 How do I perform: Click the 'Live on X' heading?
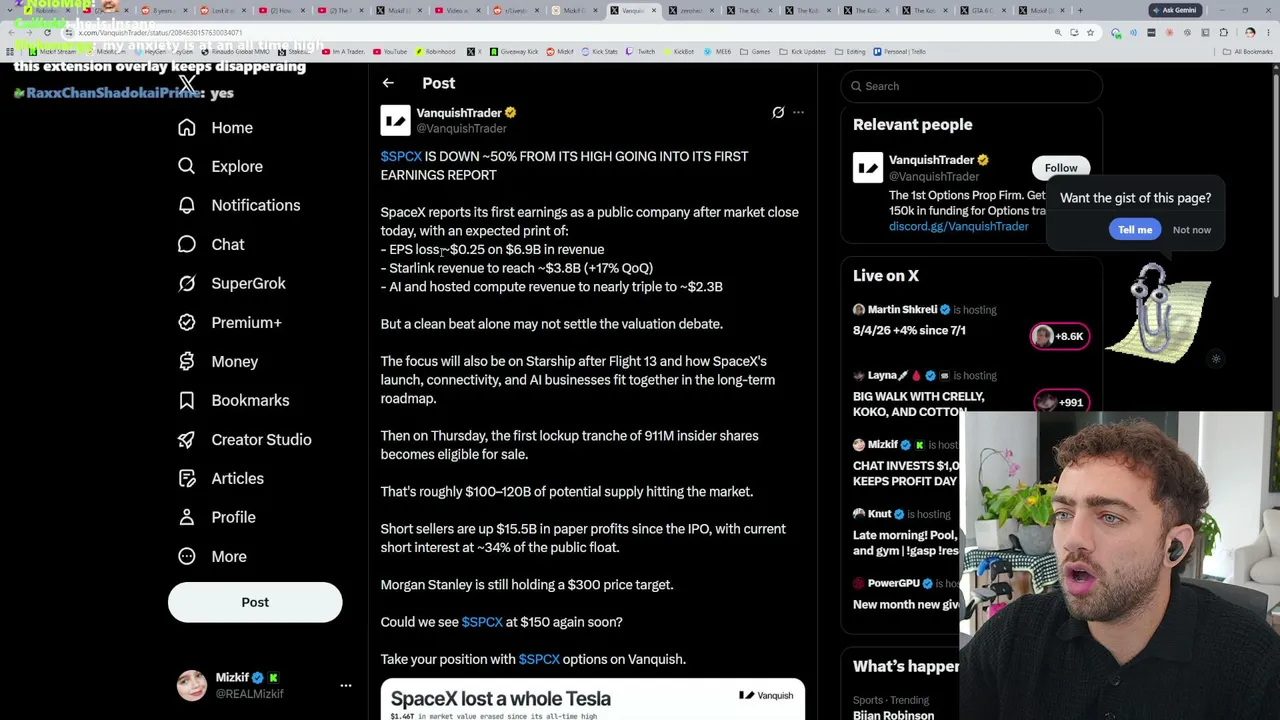(886, 276)
